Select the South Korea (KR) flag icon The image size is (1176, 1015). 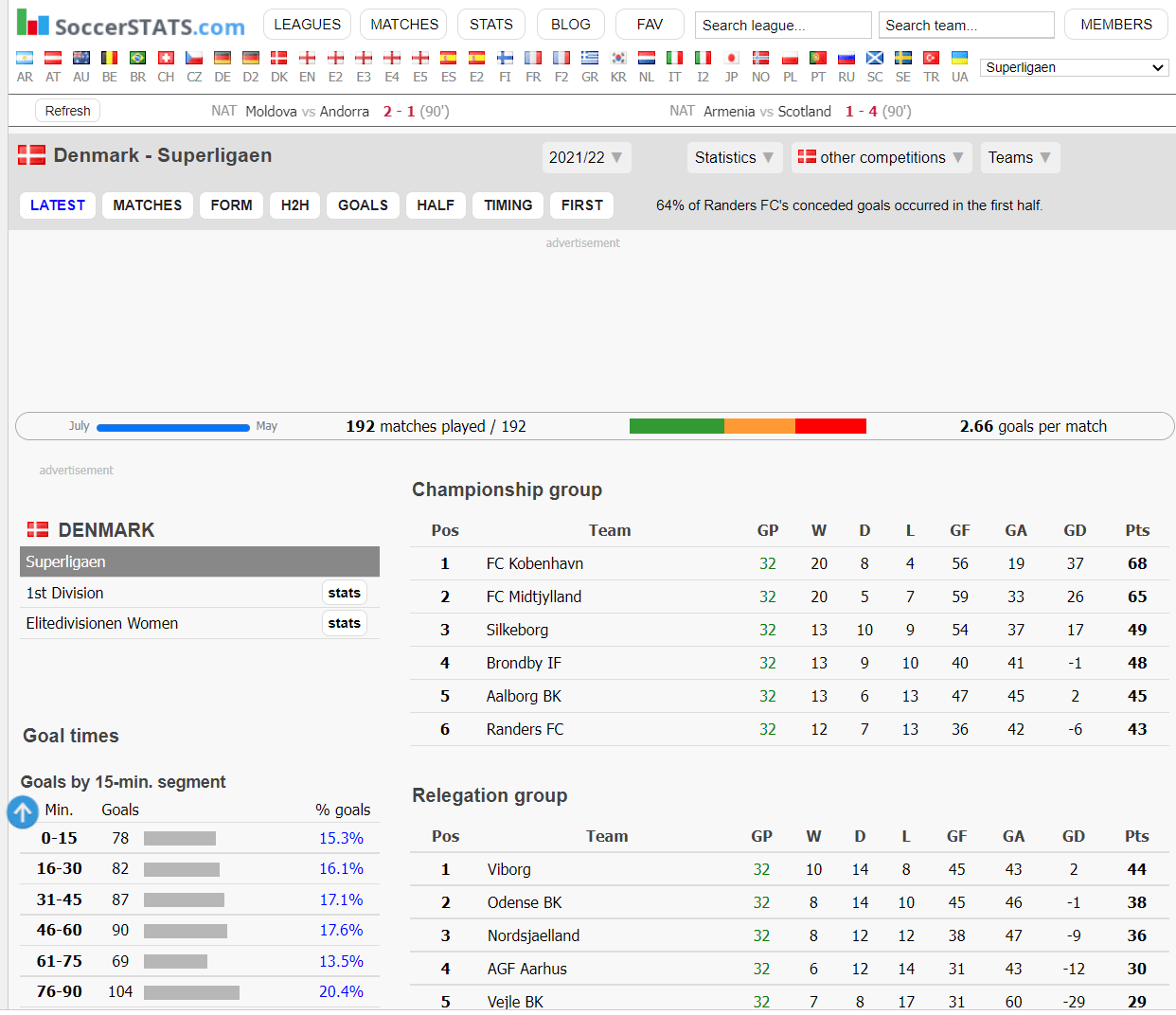[618, 59]
